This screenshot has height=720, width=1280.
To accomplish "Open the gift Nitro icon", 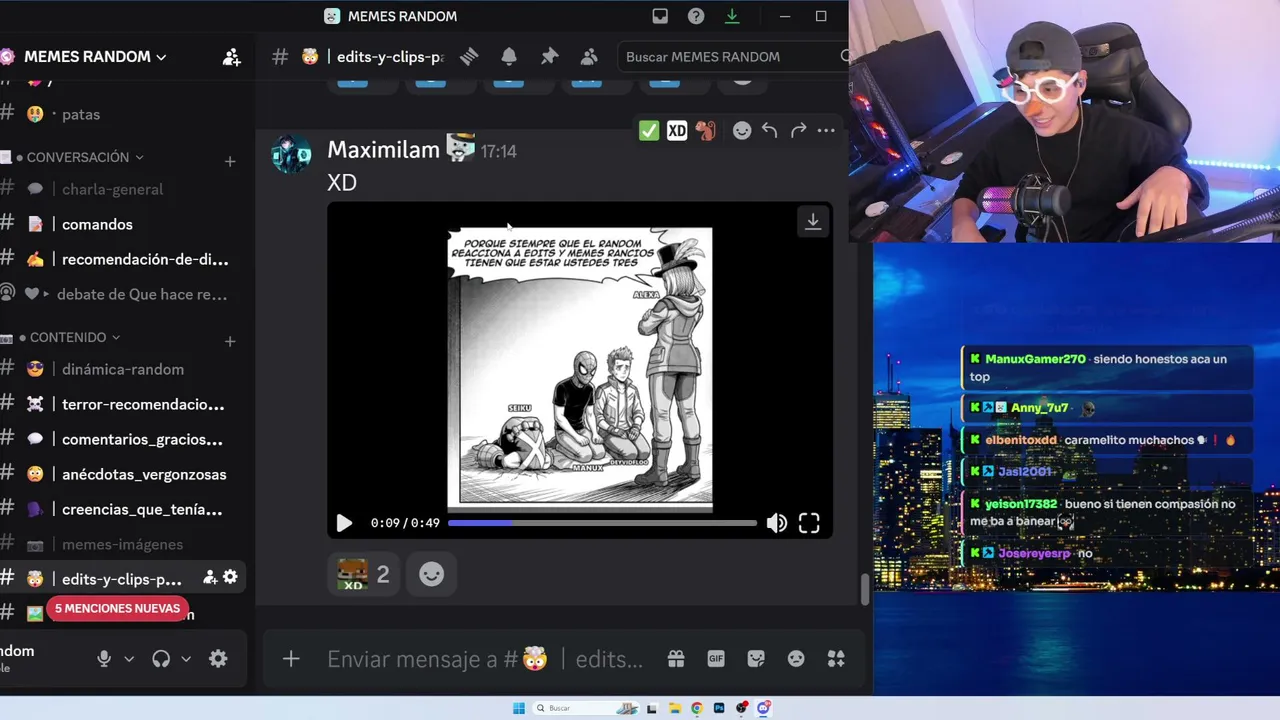I will click(676, 659).
